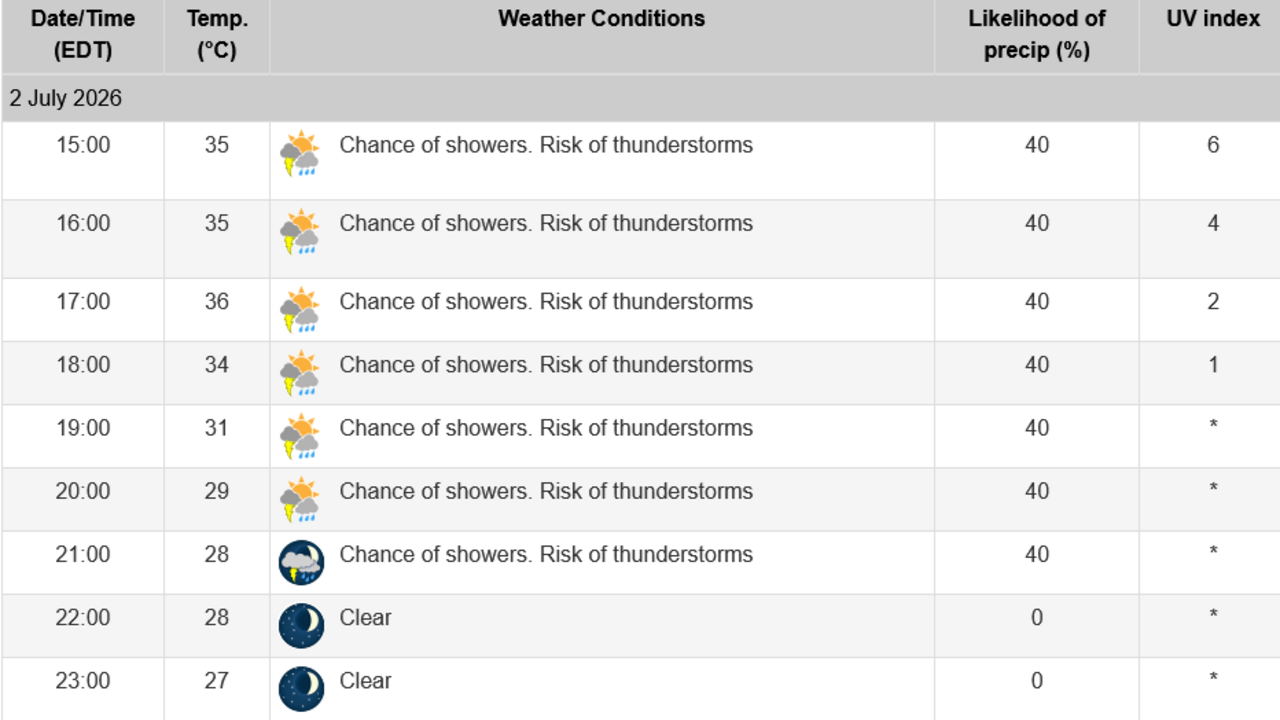Click the 21:00 time cell

(x=83, y=554)
